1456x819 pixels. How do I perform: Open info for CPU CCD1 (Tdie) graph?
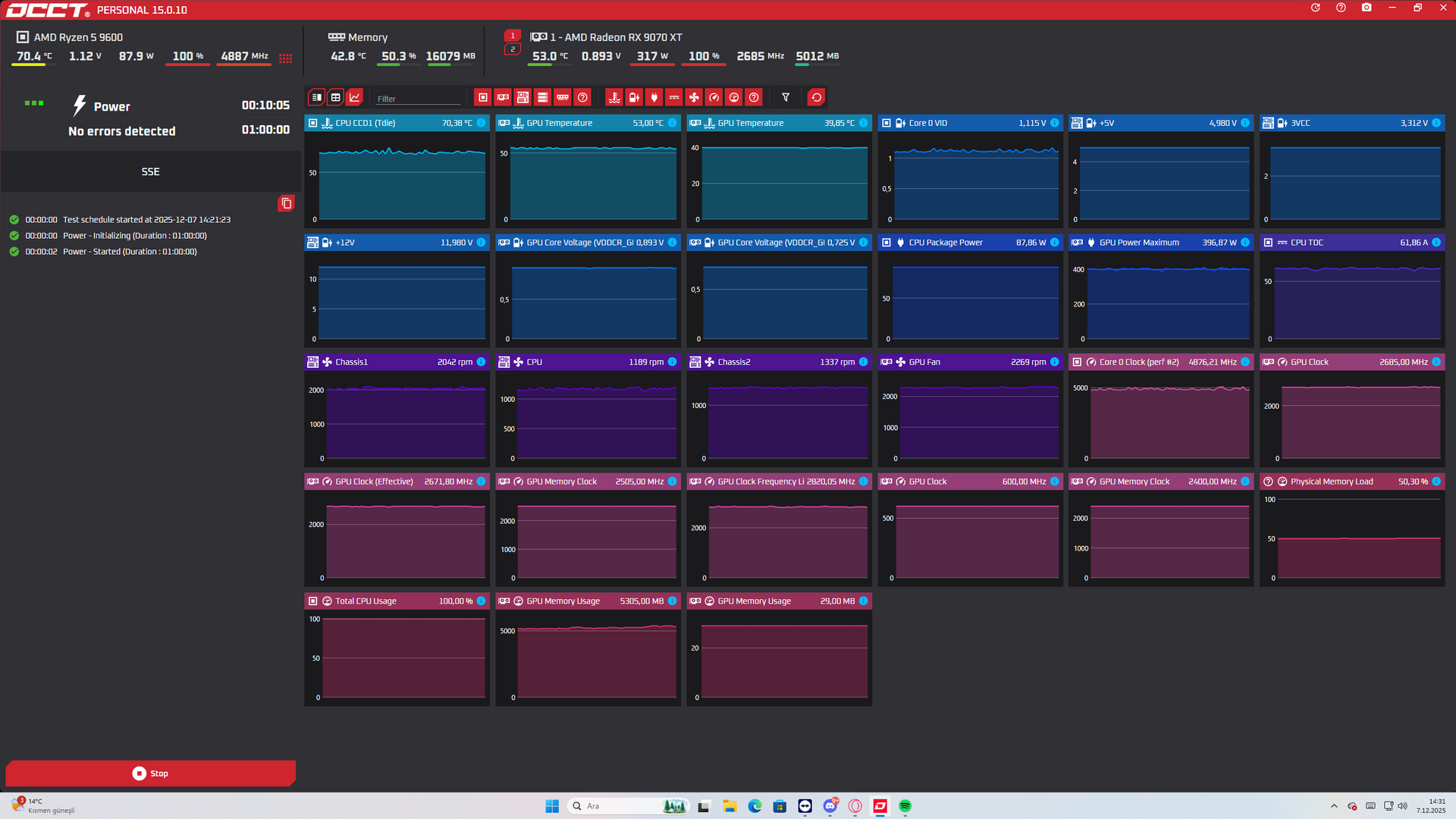(482, 123)
